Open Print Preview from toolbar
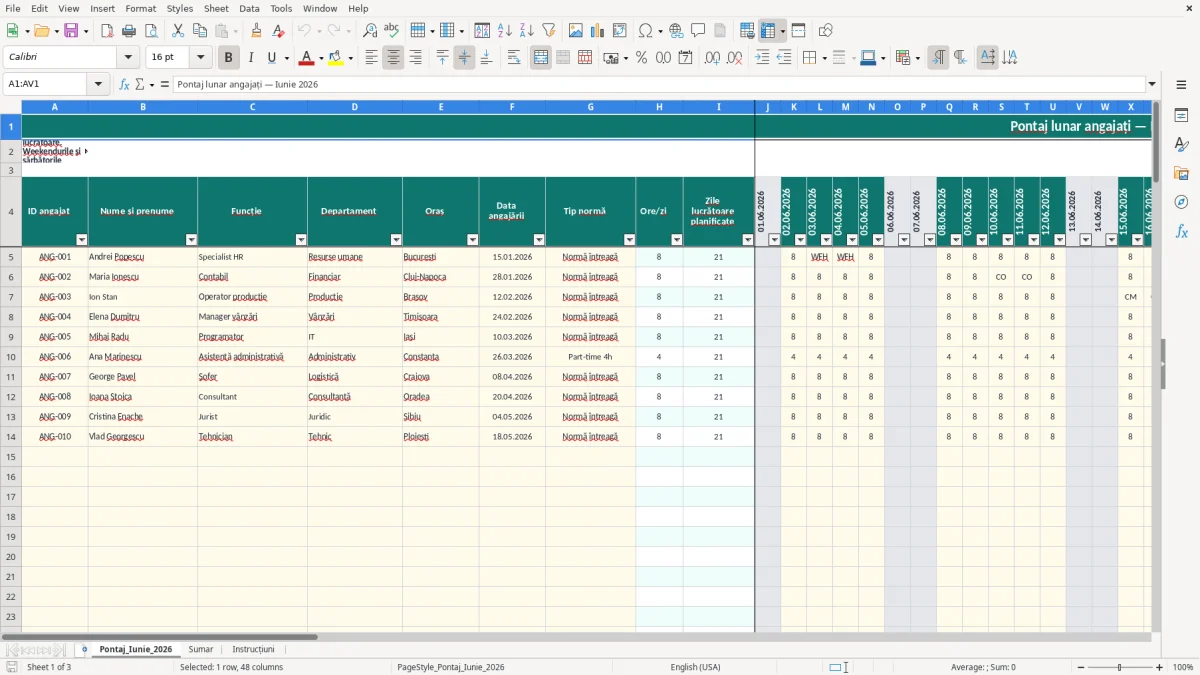The height and width of the screenshot is (675, 1200). (x=150, y=31)
